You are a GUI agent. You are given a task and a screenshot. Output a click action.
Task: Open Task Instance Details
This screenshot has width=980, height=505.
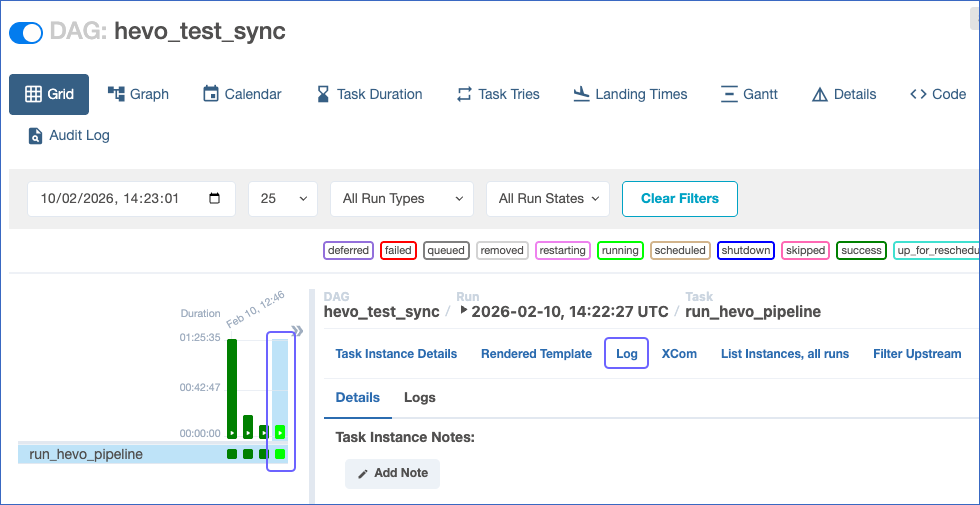(396, 354)
